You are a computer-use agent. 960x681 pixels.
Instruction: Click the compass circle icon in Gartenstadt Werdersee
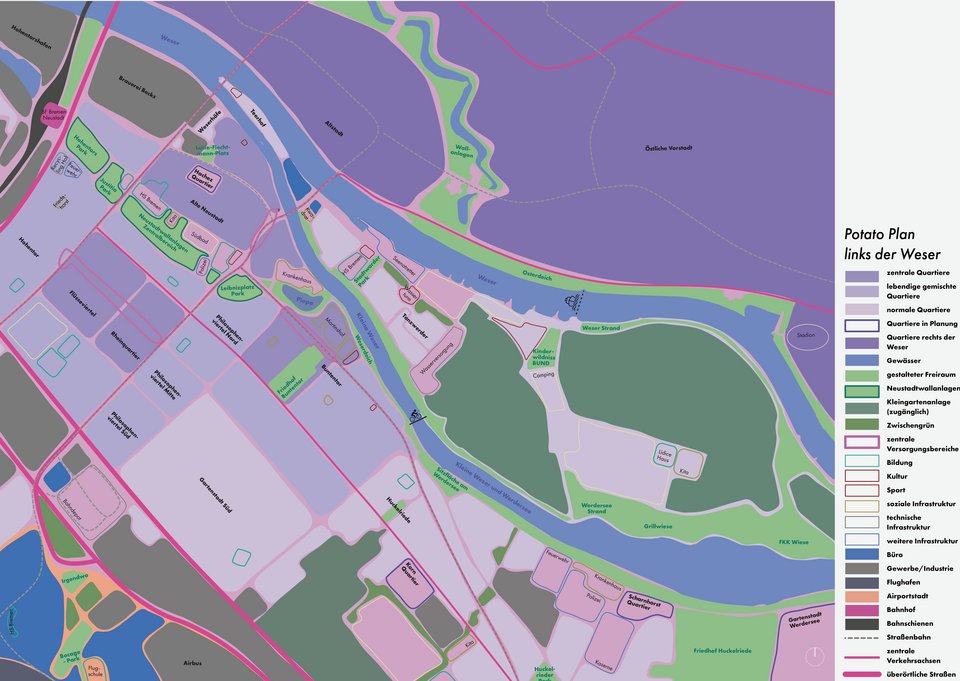[817, 656]
